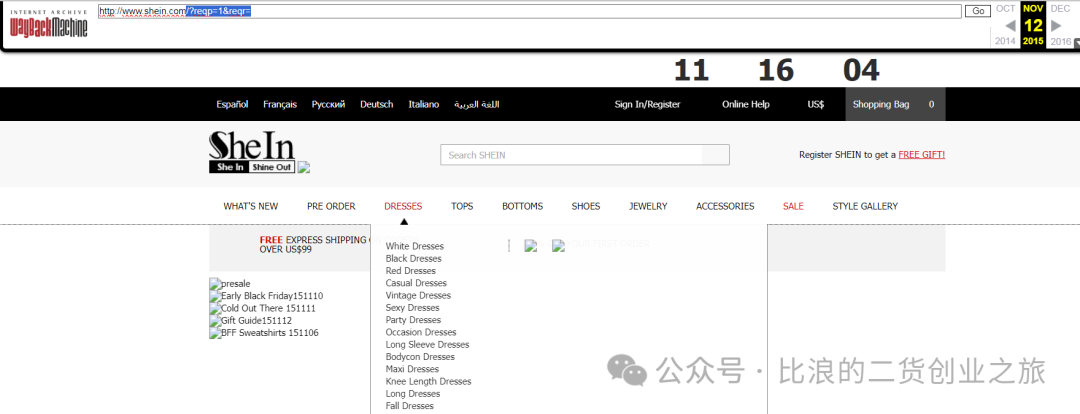
Task: Select Long Sleeve Dresses from dropdown
Action: pos(427,344)
